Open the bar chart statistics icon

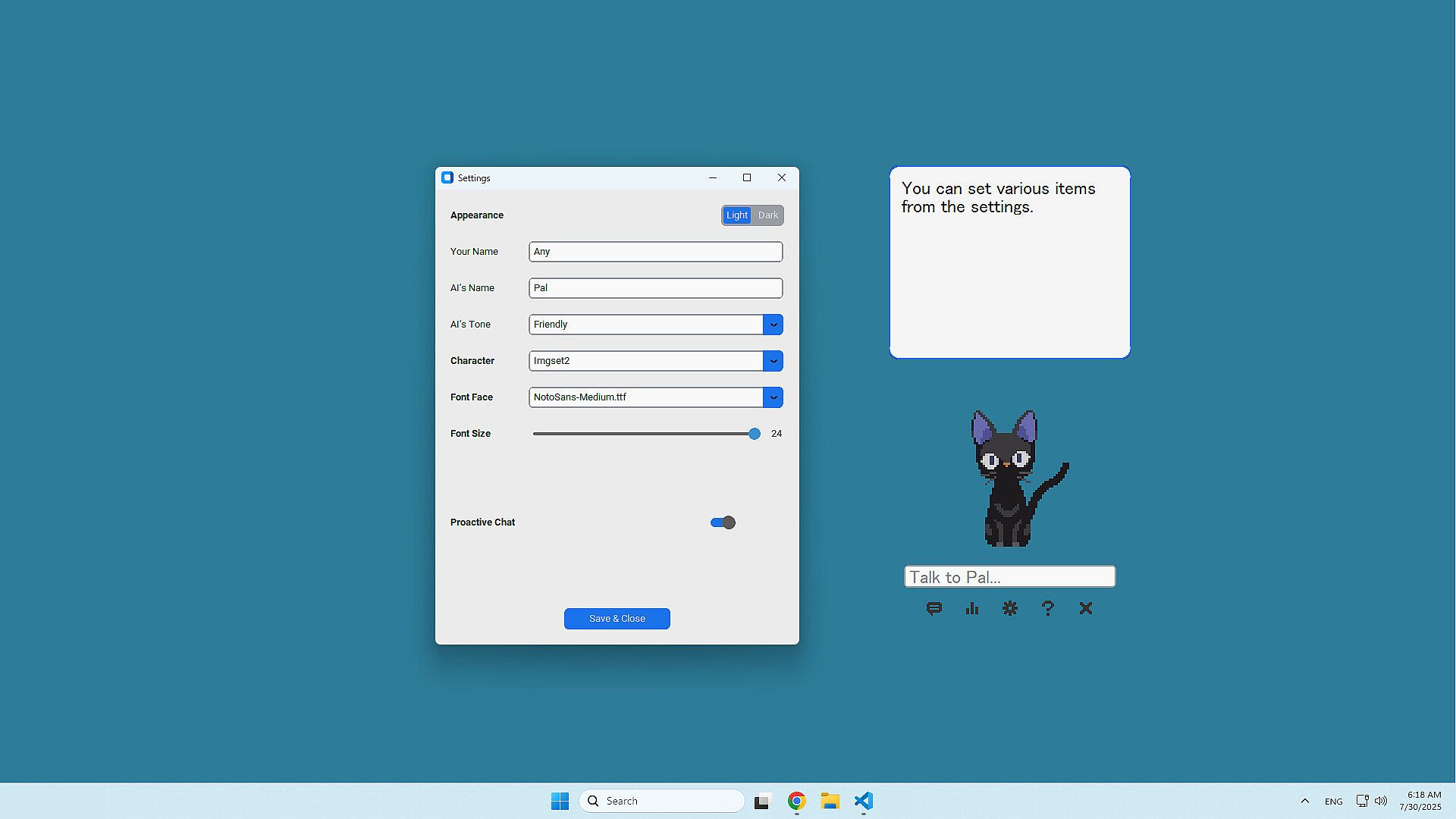tap(972, 608)
